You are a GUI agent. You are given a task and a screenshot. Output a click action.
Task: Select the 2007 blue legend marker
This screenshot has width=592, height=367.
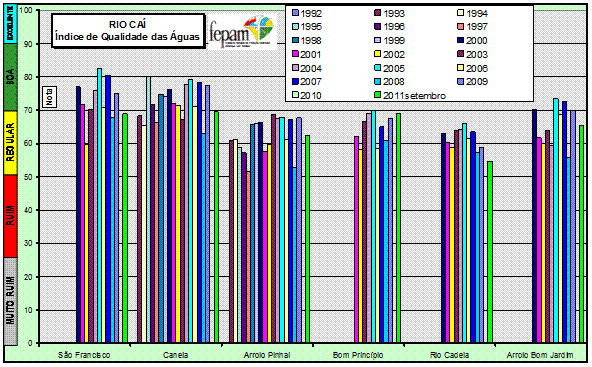(295, 82)
